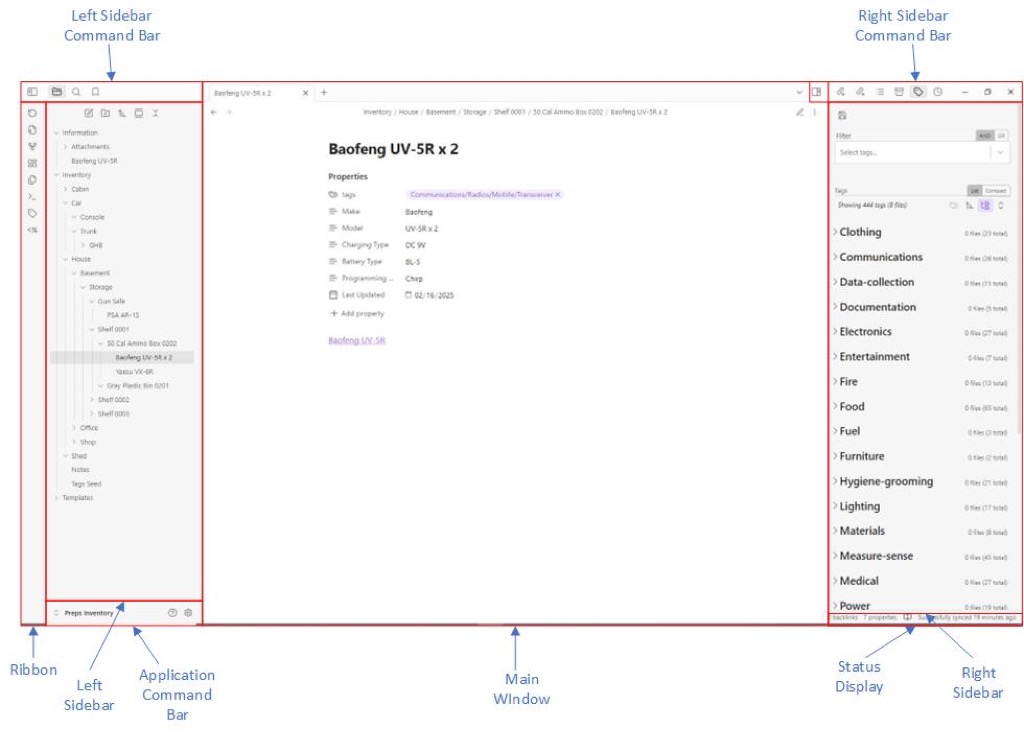Viewport: 1024px width, 733px height.
Task: Switch tags display to Compact view
Action: [x=996, y=190]
